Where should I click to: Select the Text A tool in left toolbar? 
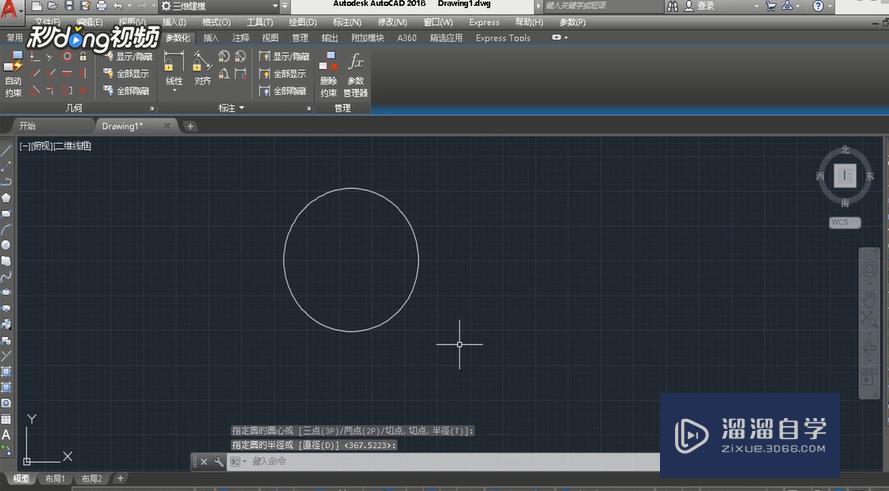pos(6,435)
